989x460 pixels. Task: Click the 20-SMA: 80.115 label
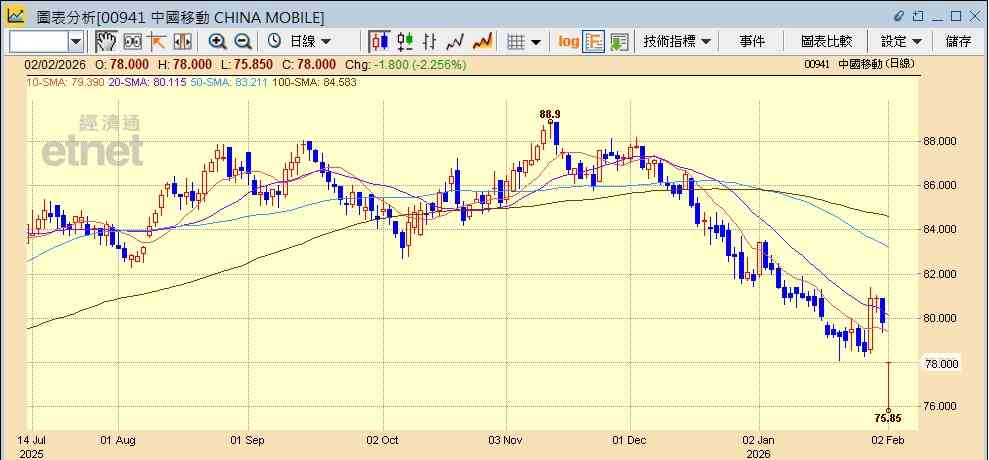pyautogui.click(x=146, y=82)
